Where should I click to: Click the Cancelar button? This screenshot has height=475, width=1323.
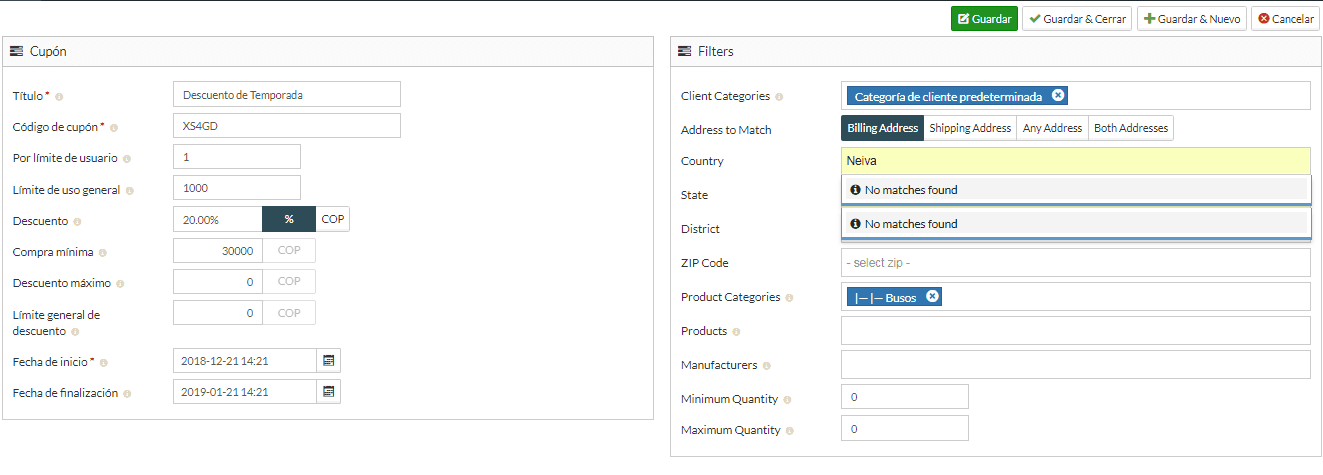click(1285, 19)
